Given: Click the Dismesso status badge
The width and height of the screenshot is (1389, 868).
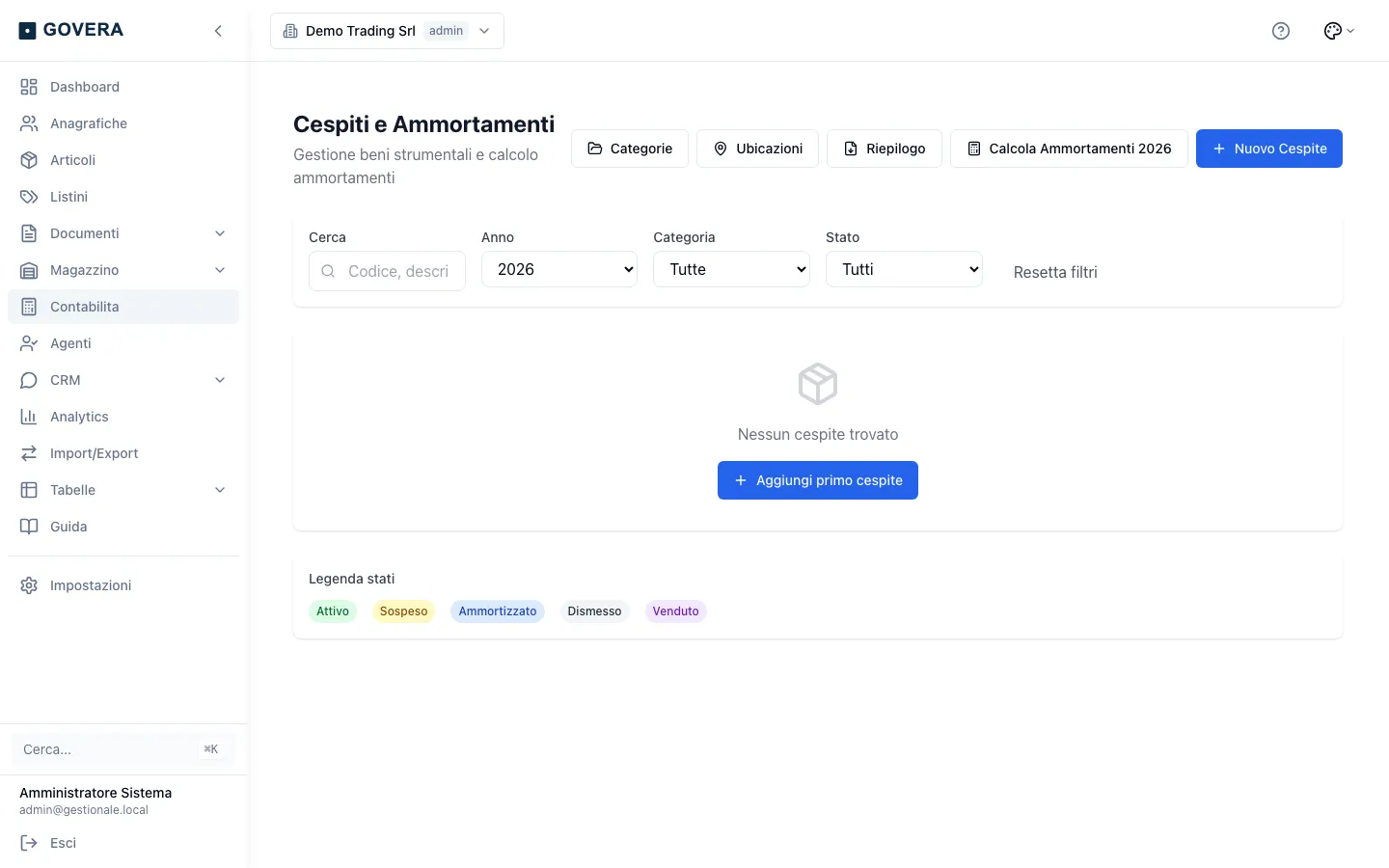Looking at the screenshot, I should 594,611.
